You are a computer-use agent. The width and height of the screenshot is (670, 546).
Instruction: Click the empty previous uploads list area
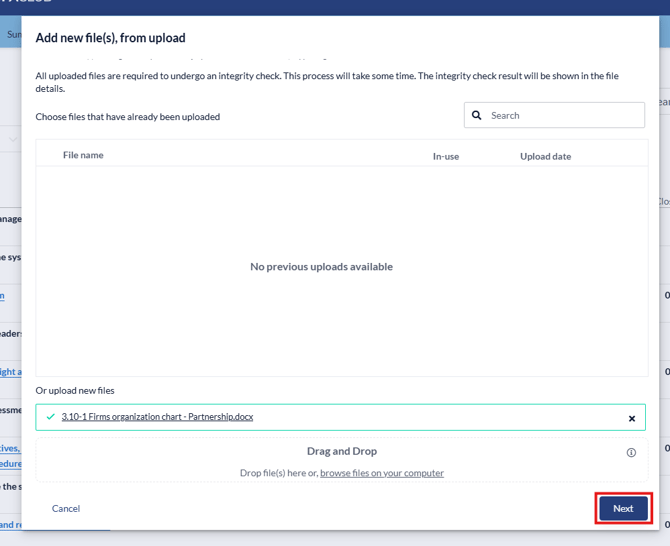tap(340, 320)
